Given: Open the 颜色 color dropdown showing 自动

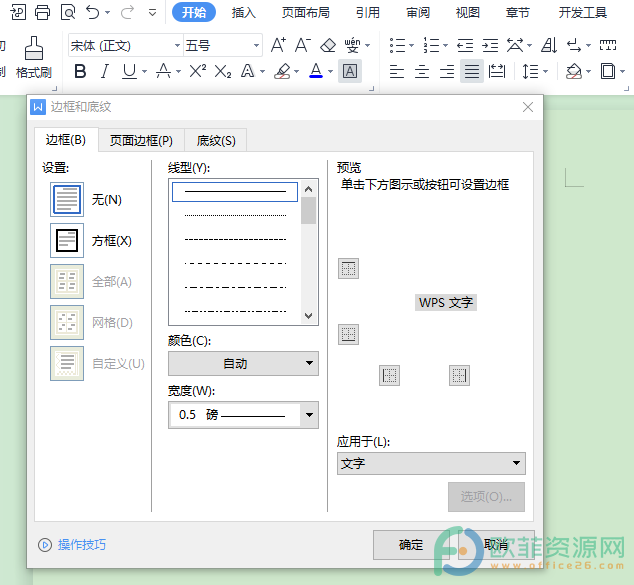Looking at the screenshot, I should [243, 363].
